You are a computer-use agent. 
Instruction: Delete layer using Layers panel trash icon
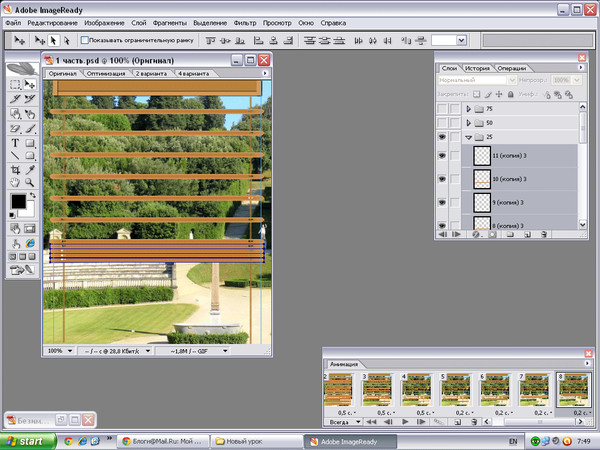[543, 234]
